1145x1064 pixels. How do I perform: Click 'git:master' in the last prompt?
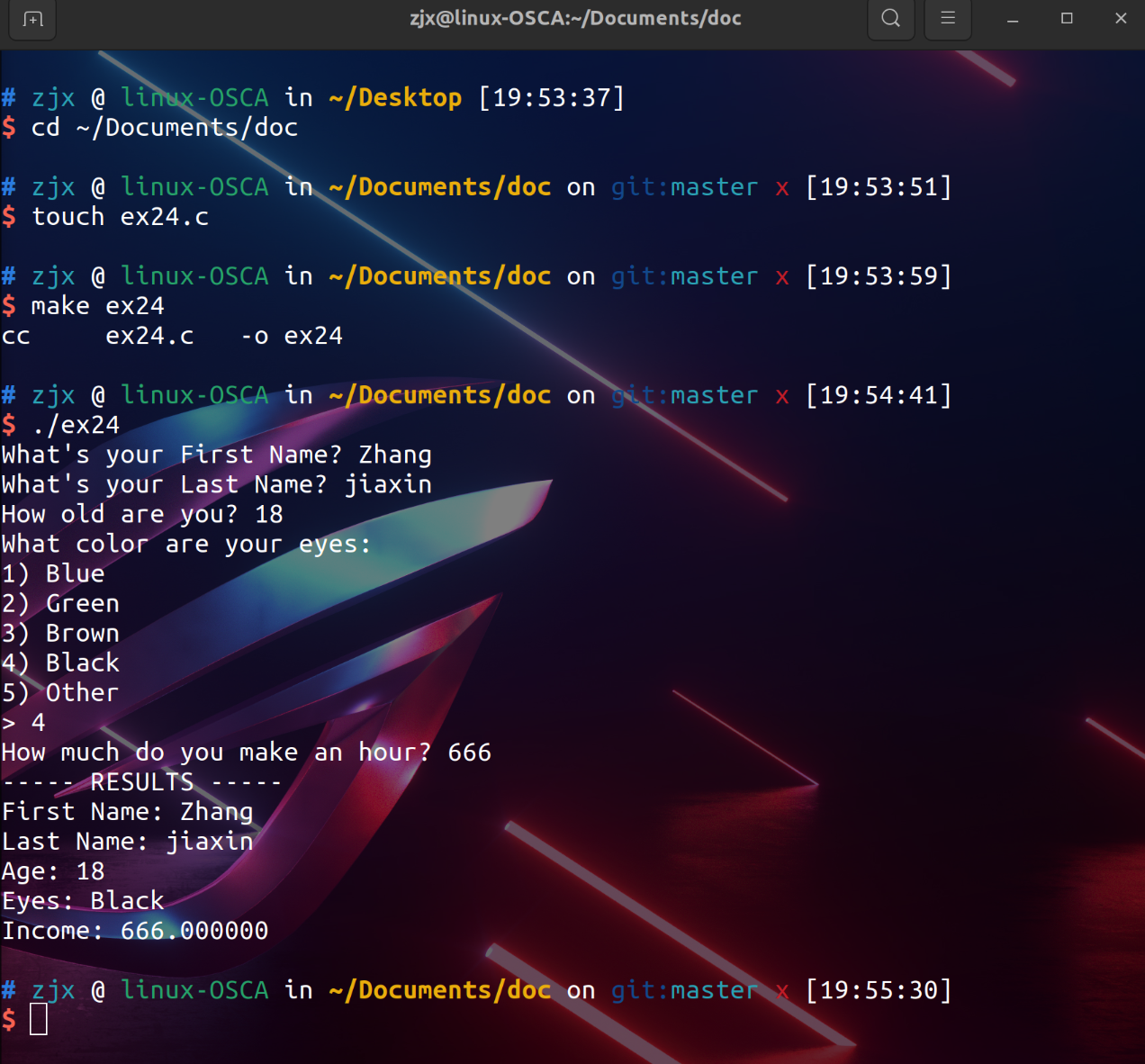click(684, 990)
